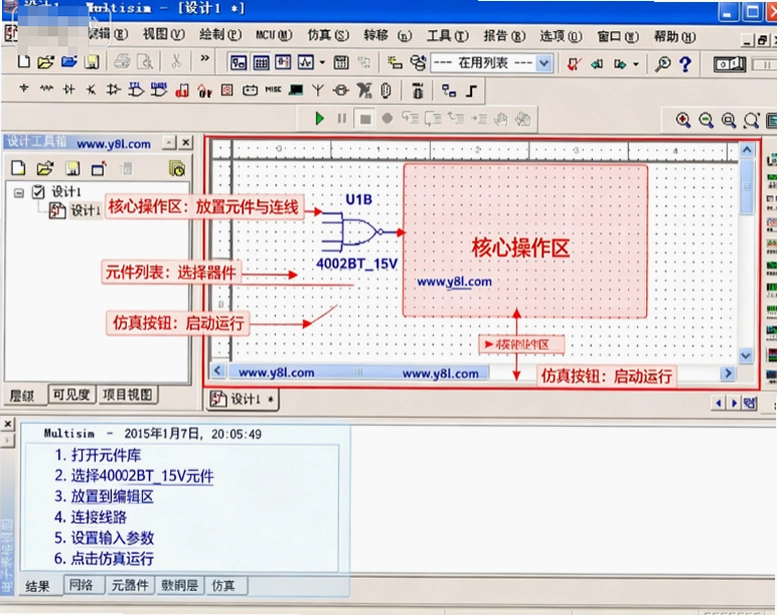Run the simulation with green play

[319, 118]
